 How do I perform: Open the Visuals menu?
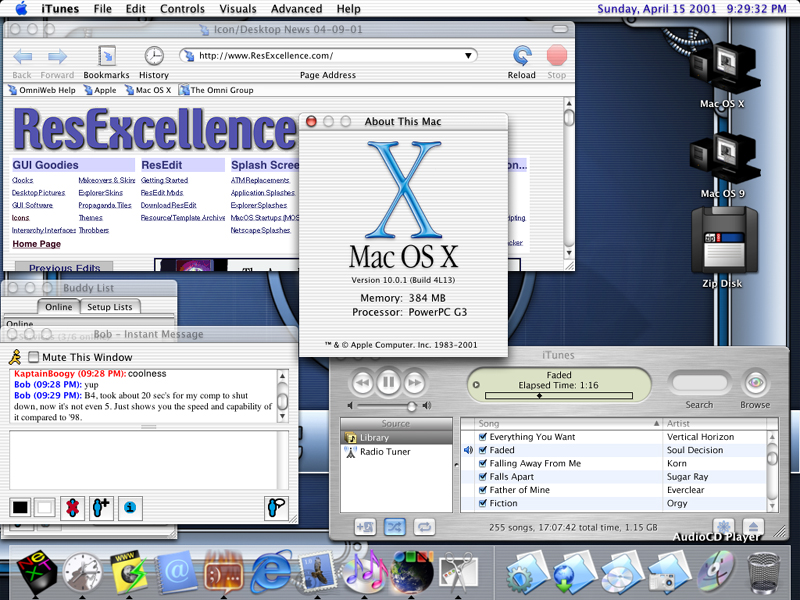tap(238, 9)
